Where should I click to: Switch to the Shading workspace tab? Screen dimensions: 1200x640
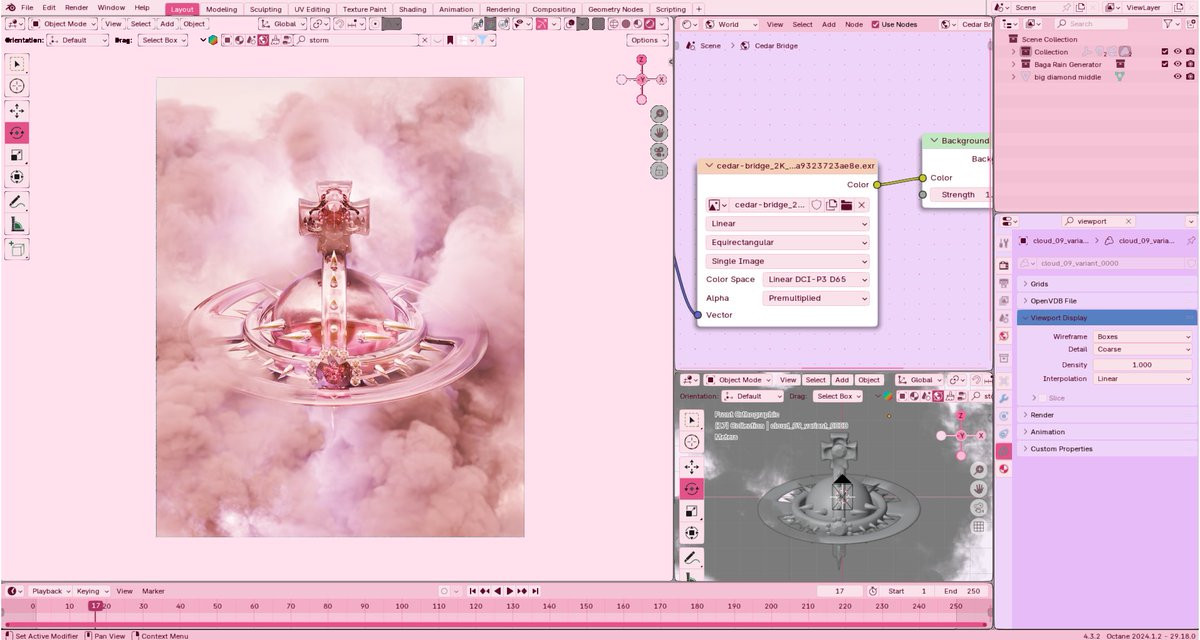point(412,9)
